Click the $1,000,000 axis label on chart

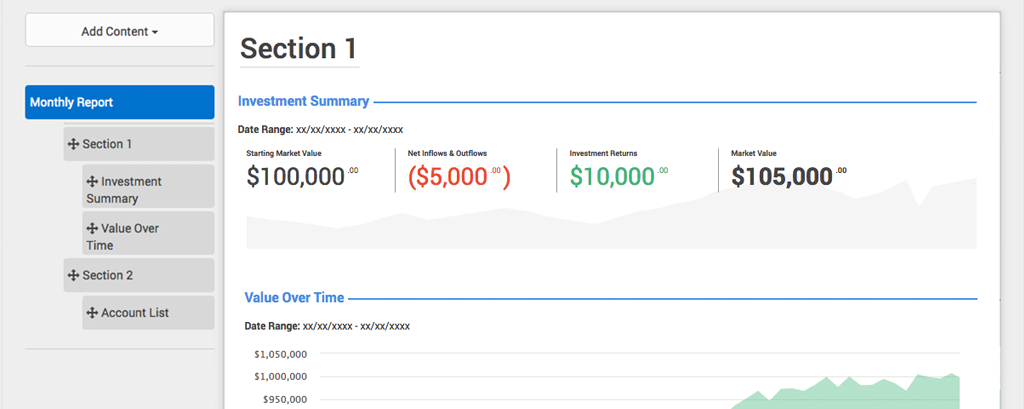tap(280, 376)
